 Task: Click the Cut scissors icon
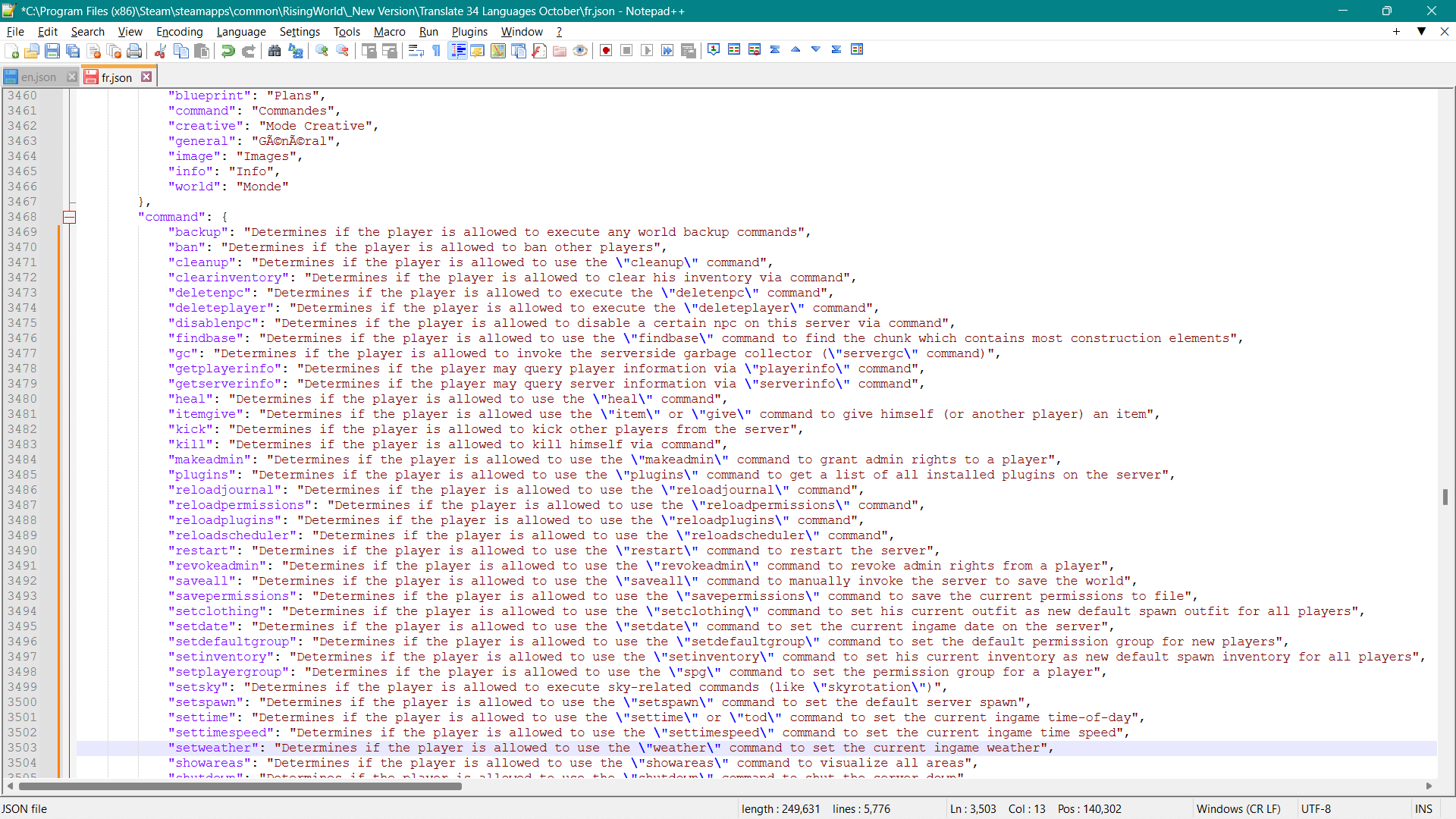click(160, 51)
